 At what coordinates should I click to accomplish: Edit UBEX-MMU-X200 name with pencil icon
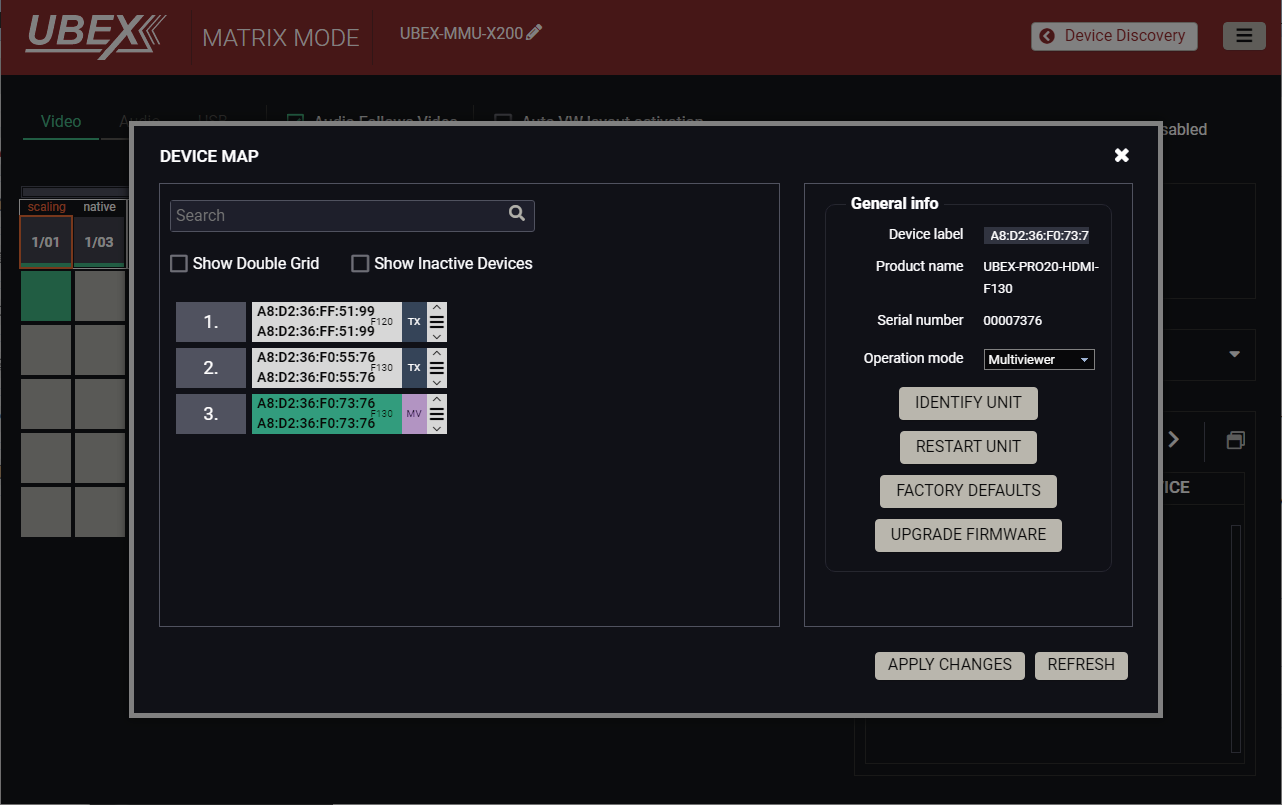(x=534, y=32)
